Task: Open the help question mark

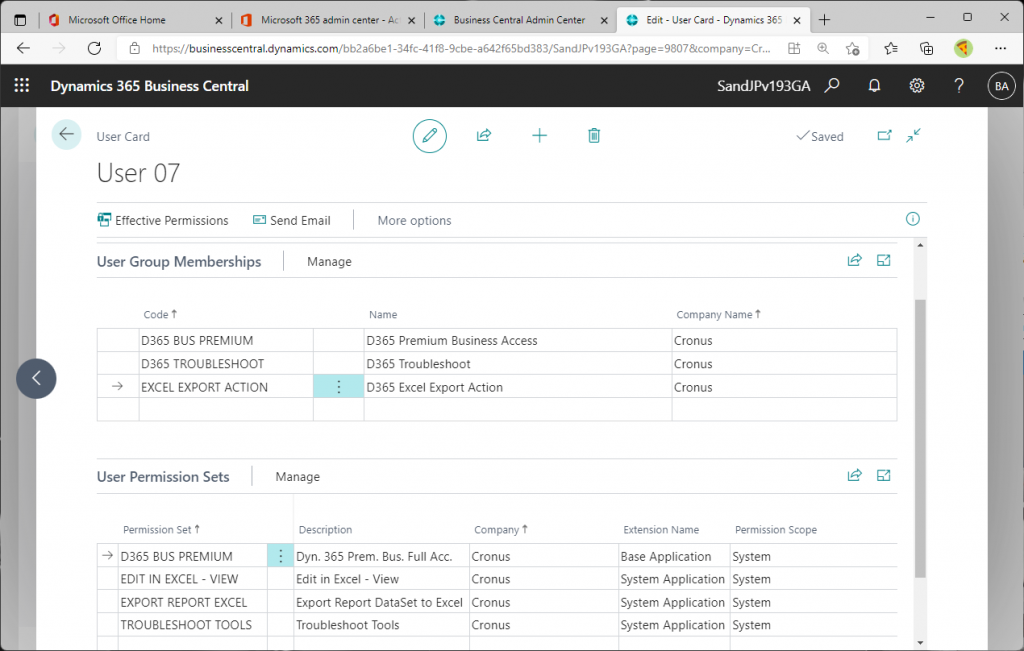Action: pyautogui.click(x=959, y=86)
